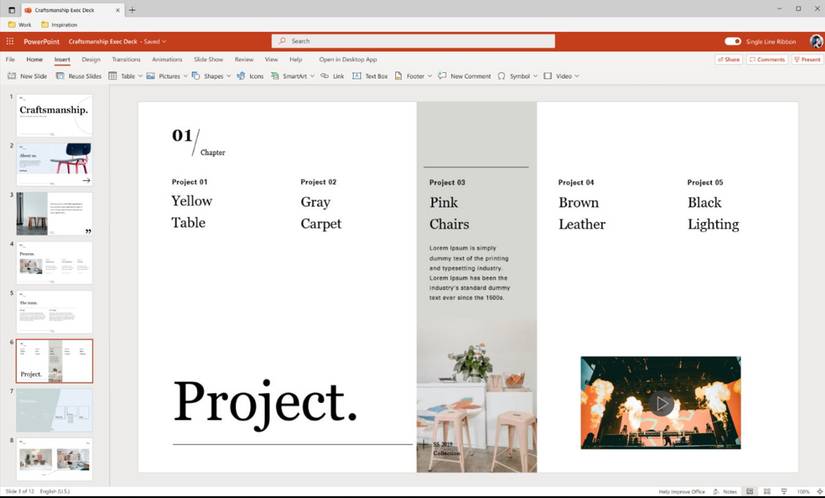Screen dimensions: 825x498
Task: Open the user profile picture
Action: click(816, 41)
